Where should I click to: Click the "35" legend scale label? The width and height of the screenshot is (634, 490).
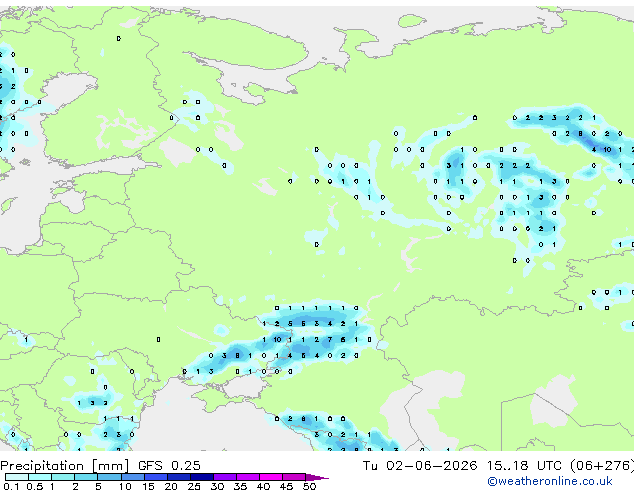pyautogui.click(x=240, y=486)
